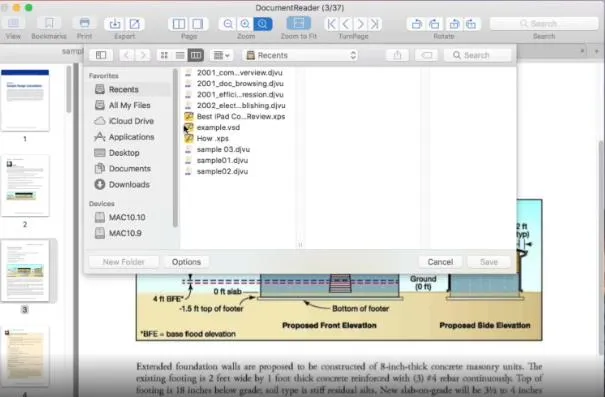Switch file dialog to list view
Viewport: 605px width, 397px height.
pos(180,55)
